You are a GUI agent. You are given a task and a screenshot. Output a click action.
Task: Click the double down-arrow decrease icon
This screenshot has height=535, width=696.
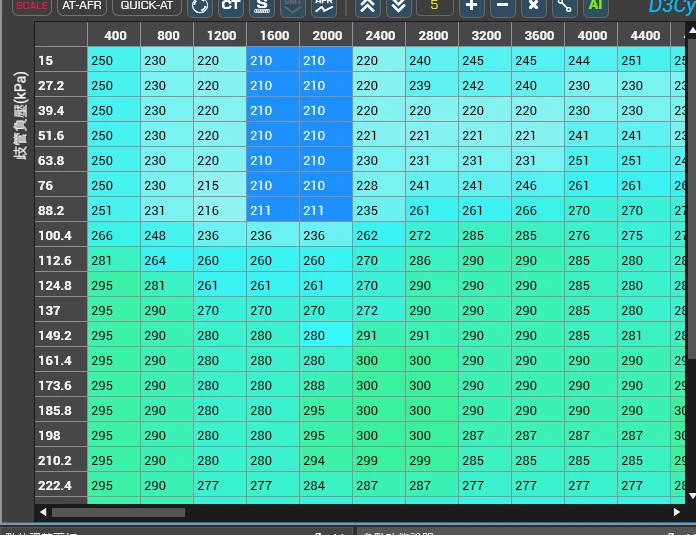pos(399,6)
